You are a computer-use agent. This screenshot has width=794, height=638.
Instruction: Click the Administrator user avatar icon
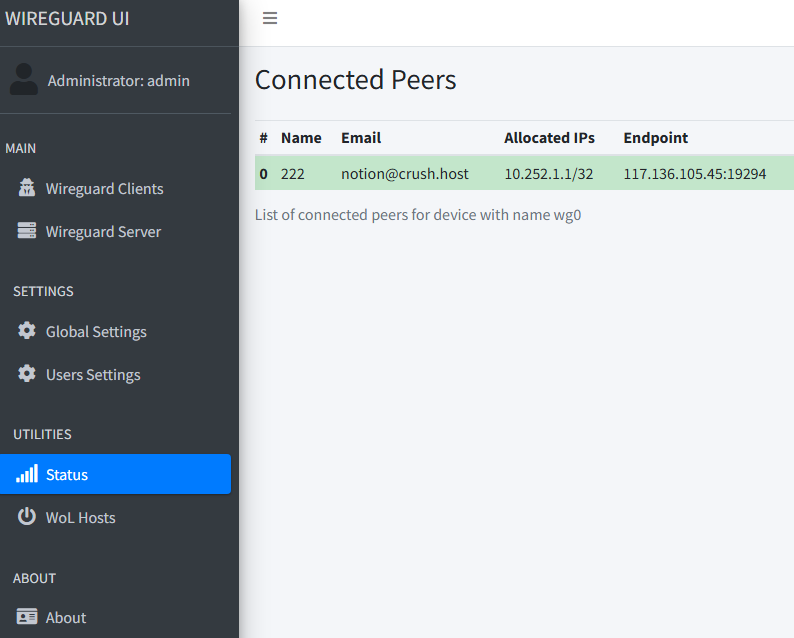24,80
